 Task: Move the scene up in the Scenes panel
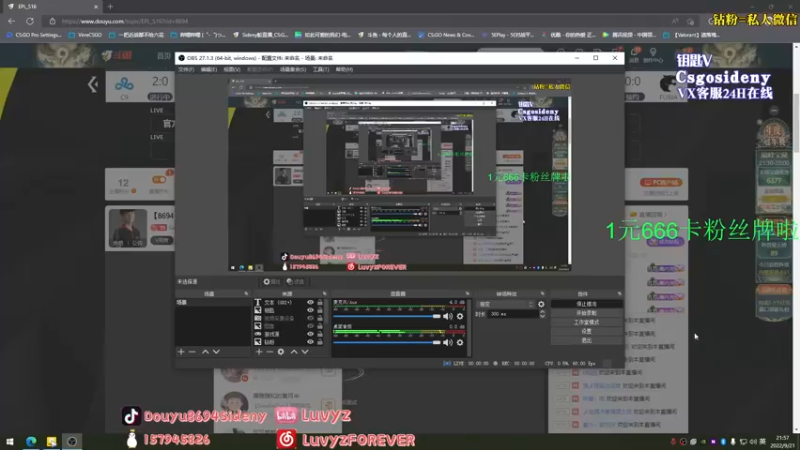tap(205, 352)
